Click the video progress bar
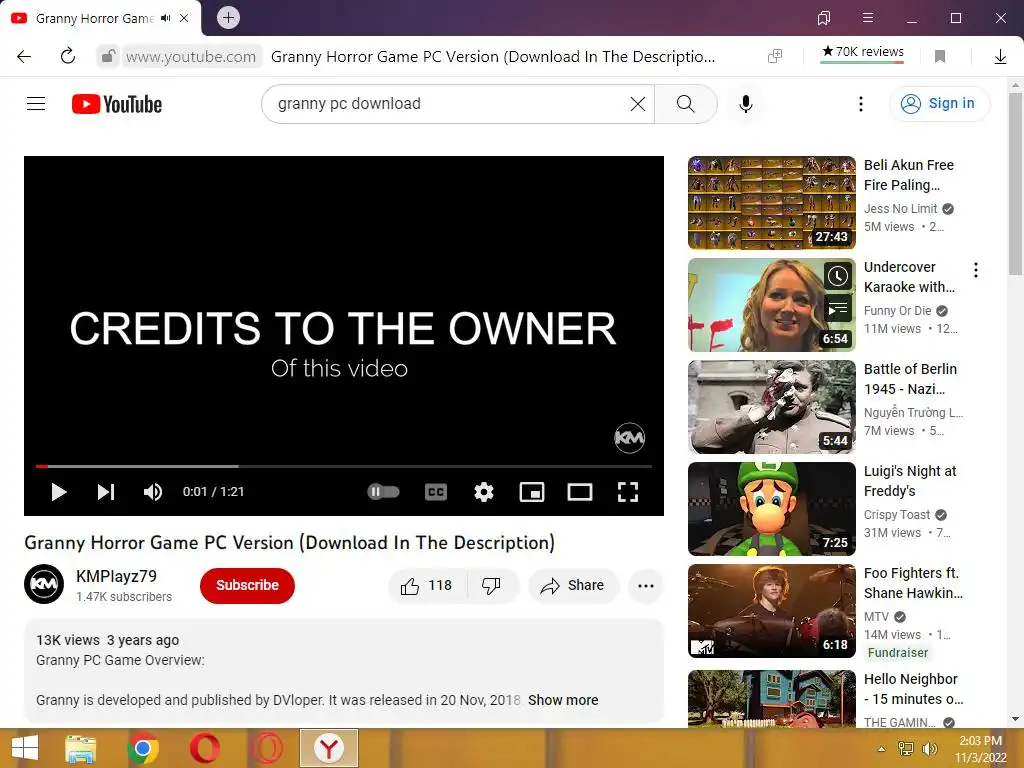This screenshot has height=768, width=1024. point(344,466)
